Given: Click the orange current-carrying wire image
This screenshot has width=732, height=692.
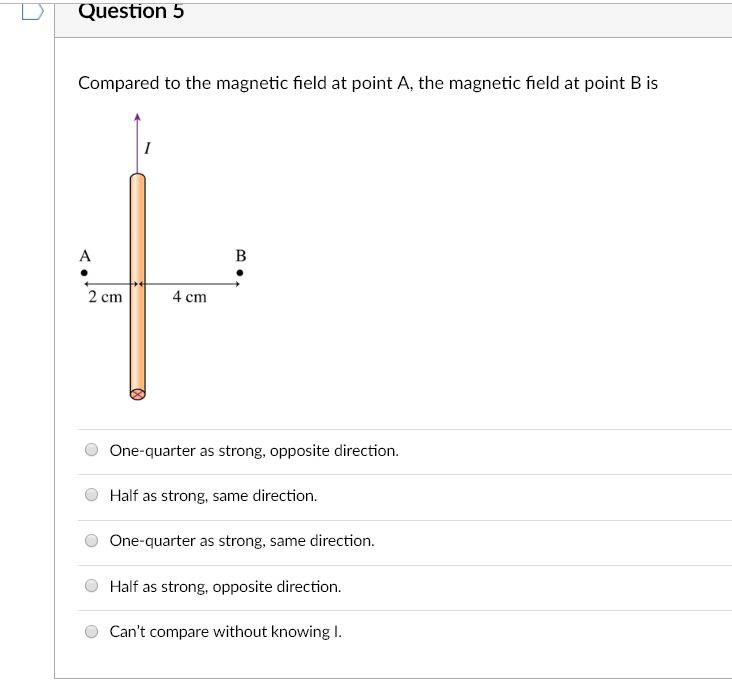Looking at the screenshot, I should (x=138, y=287).
